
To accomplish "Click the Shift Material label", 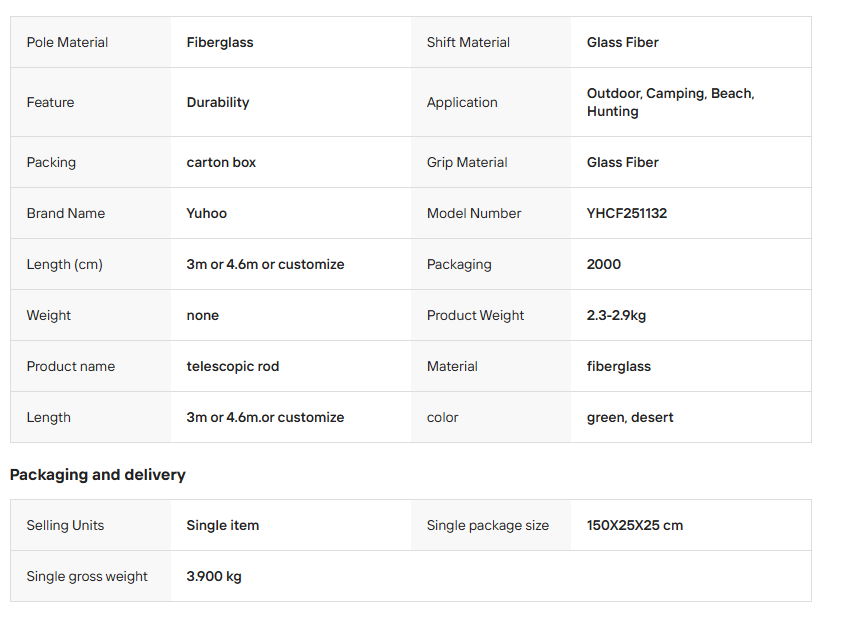I will 468,42.
